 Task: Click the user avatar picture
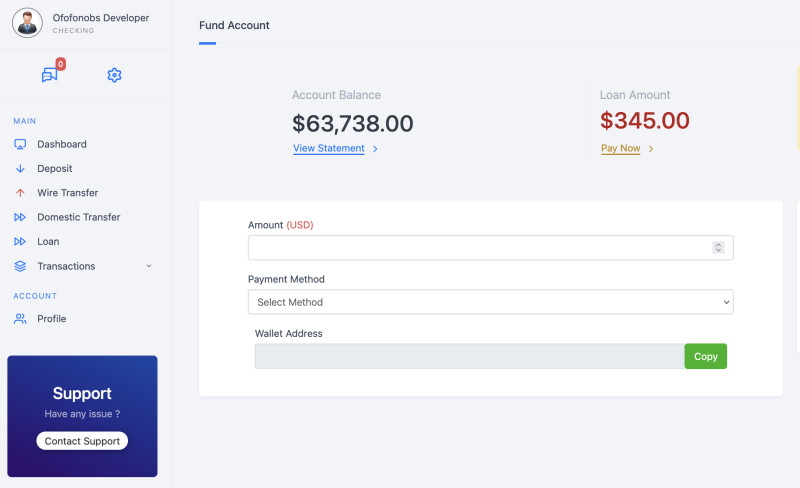tap(27, 23)
